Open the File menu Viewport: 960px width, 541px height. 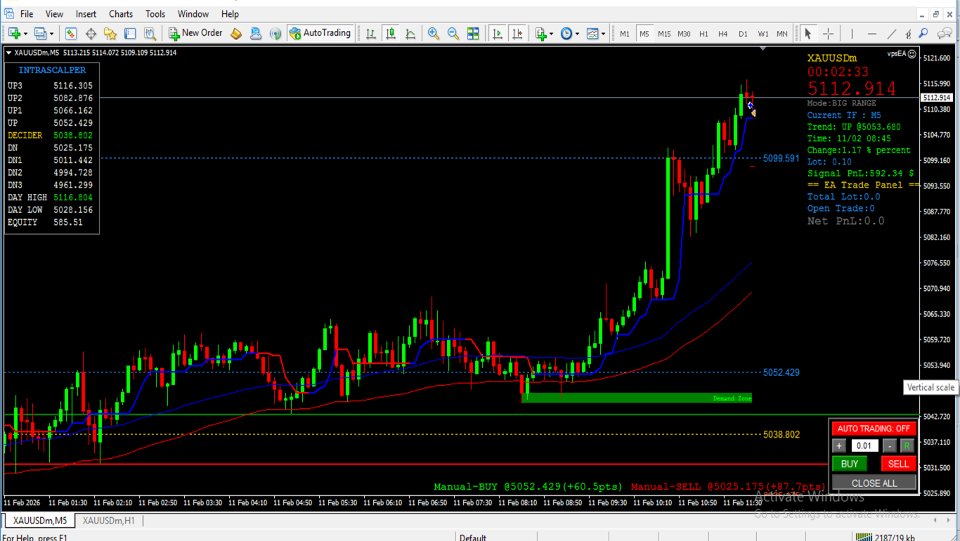(x=26, y=13)
